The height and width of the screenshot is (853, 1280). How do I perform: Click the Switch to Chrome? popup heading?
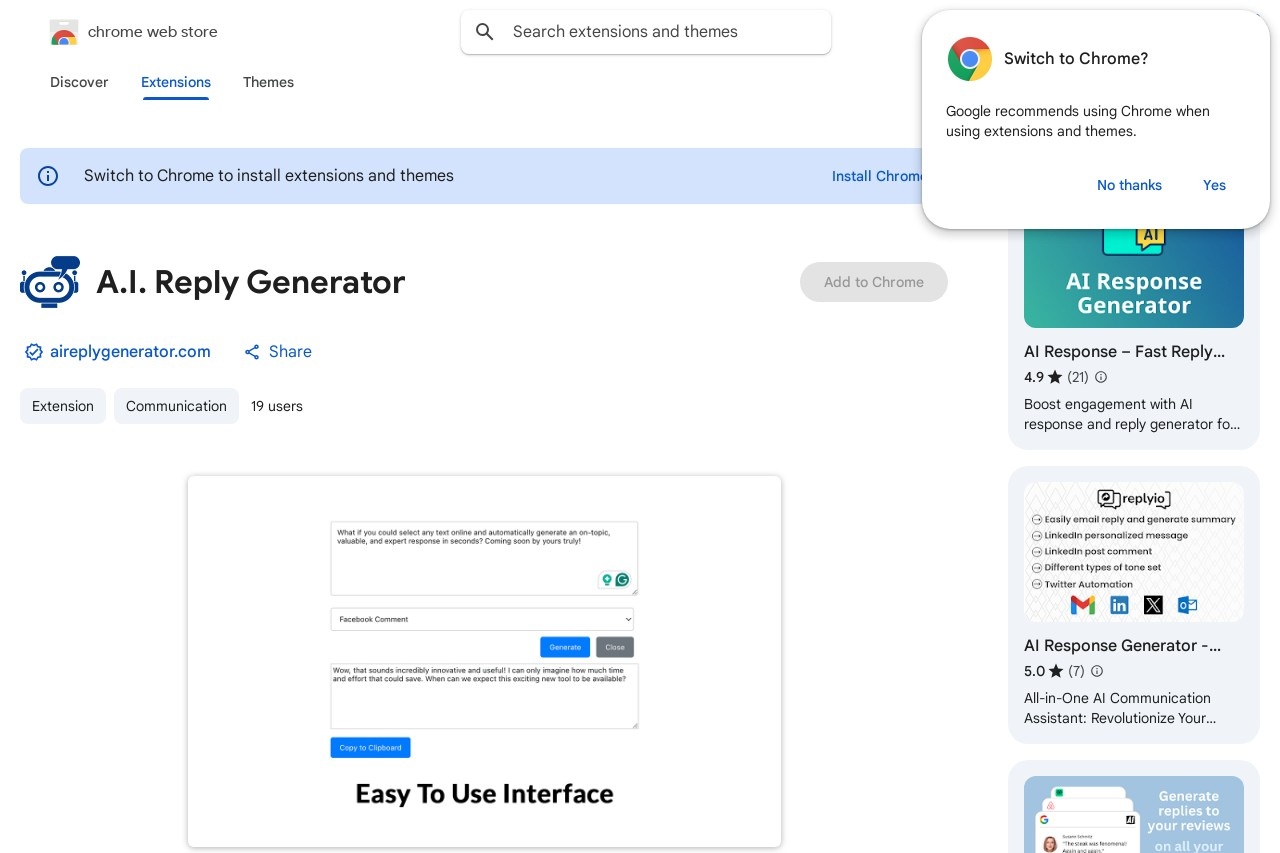1076,59
